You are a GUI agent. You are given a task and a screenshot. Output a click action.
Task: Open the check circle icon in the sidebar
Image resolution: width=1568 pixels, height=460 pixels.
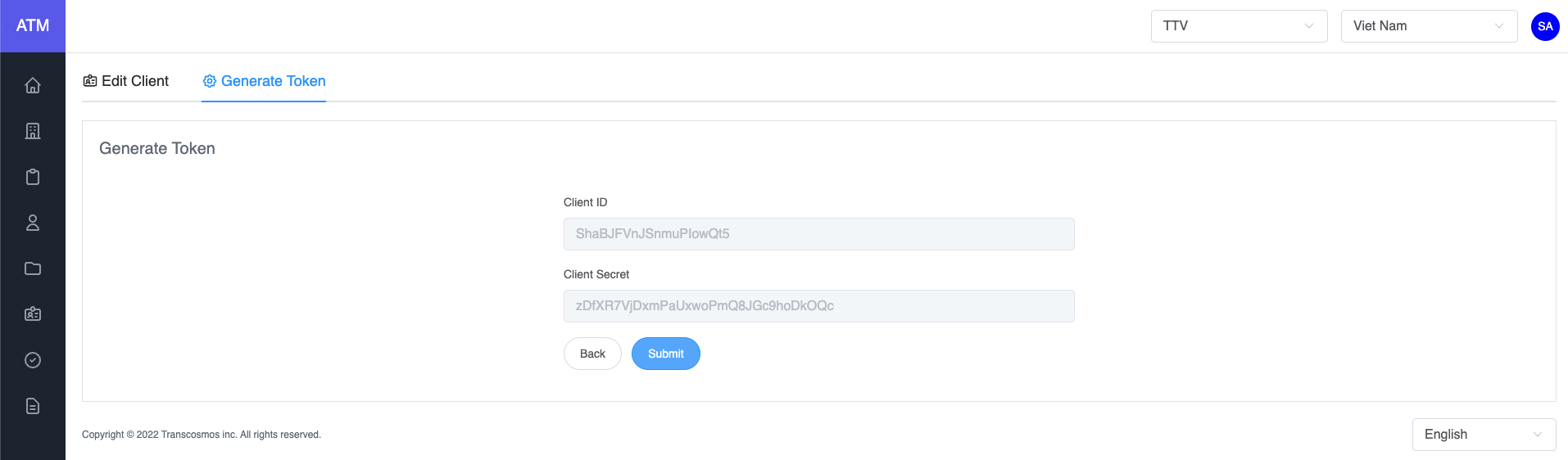point(33,360)
